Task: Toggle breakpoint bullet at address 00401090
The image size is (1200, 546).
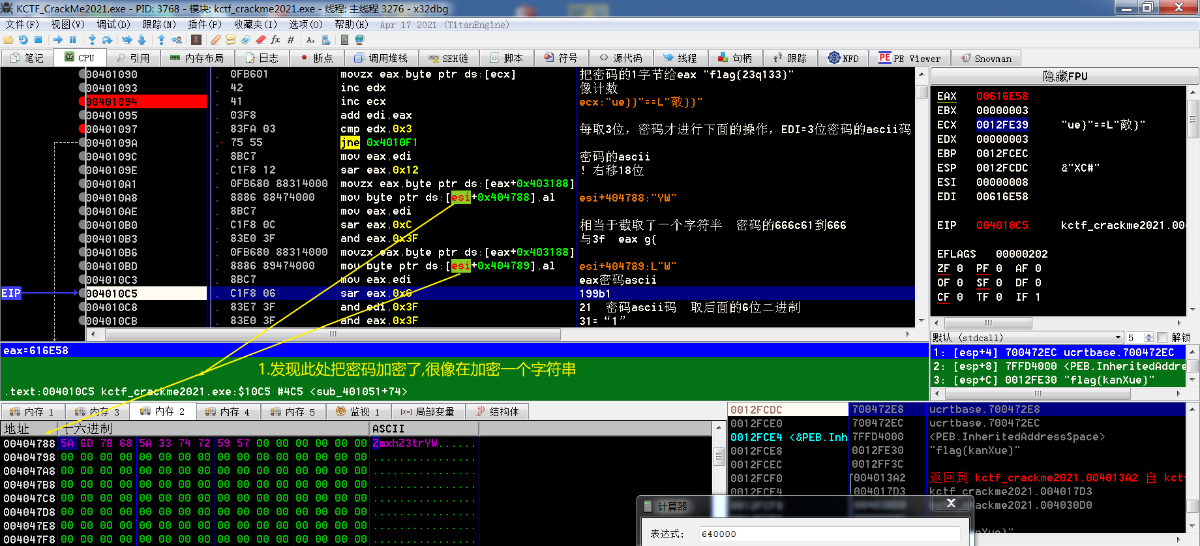Action: (x=82, y=75)
